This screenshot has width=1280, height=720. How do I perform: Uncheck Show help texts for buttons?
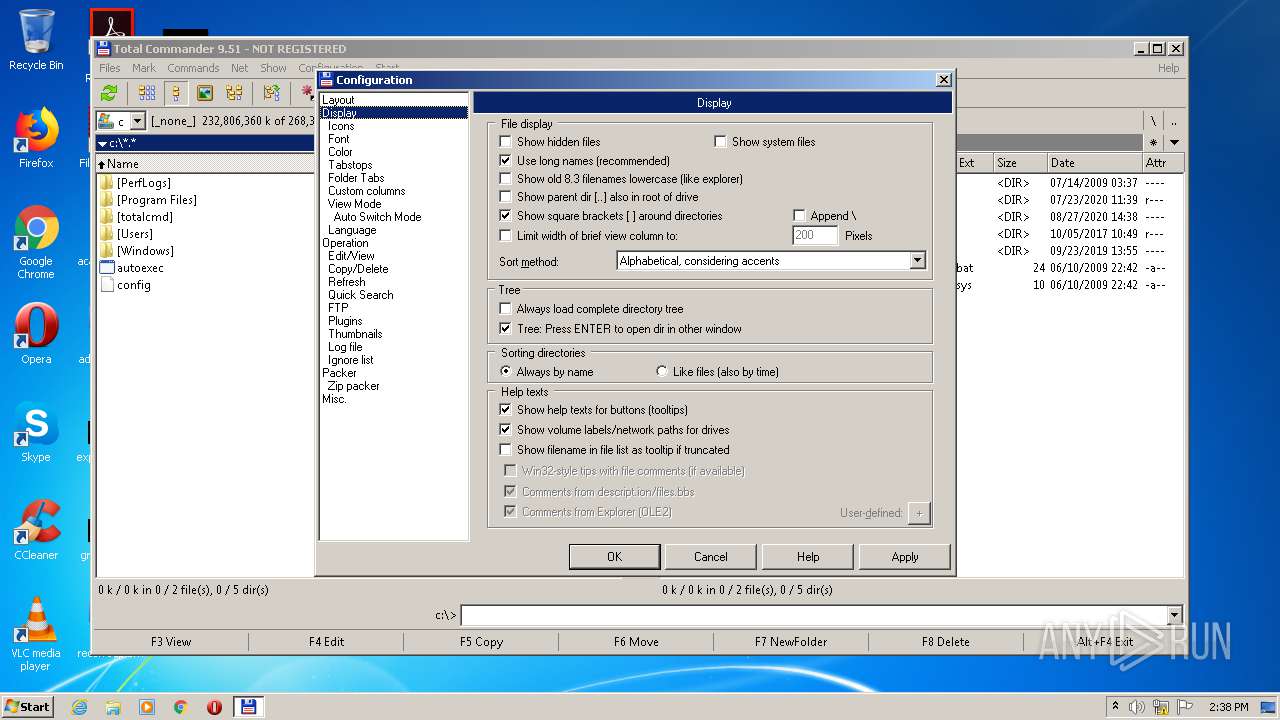(505, 410)
